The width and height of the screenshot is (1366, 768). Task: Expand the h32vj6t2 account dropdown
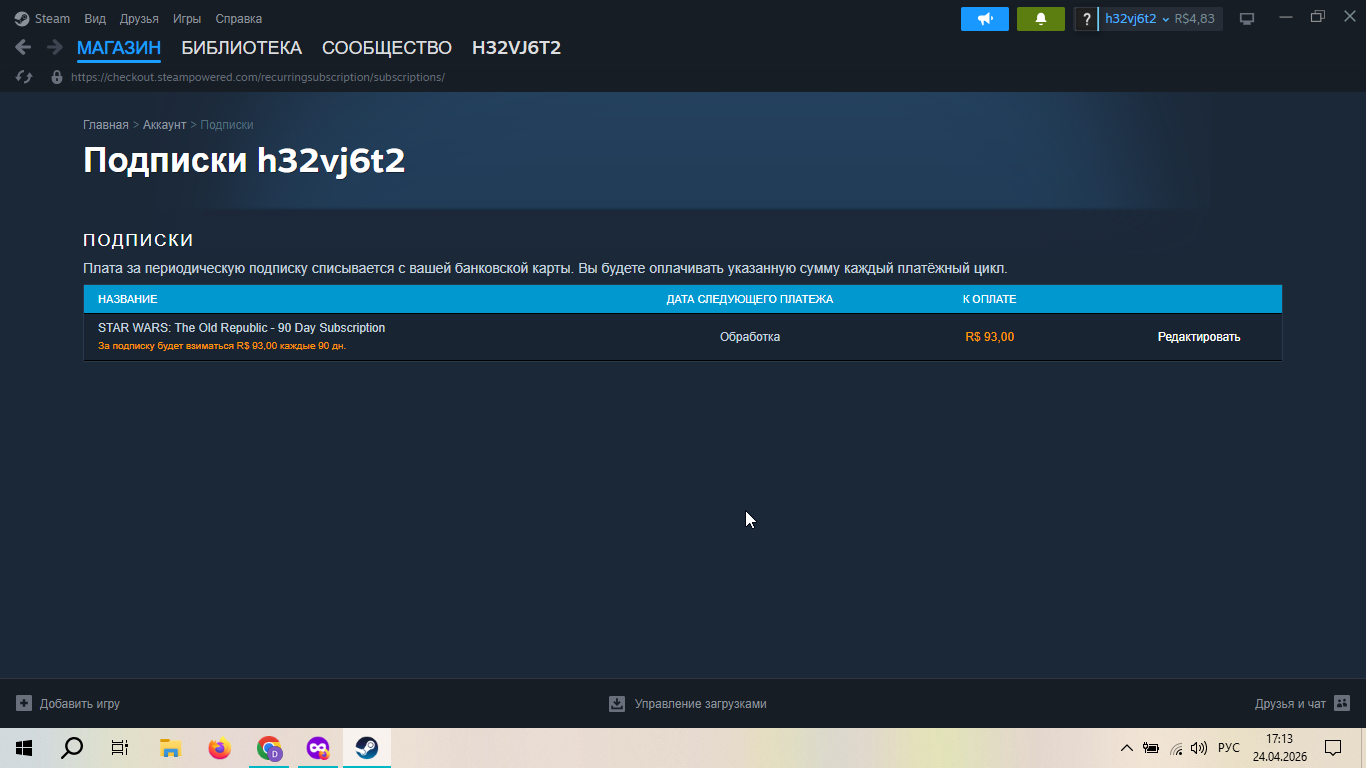coord(1137,19)
